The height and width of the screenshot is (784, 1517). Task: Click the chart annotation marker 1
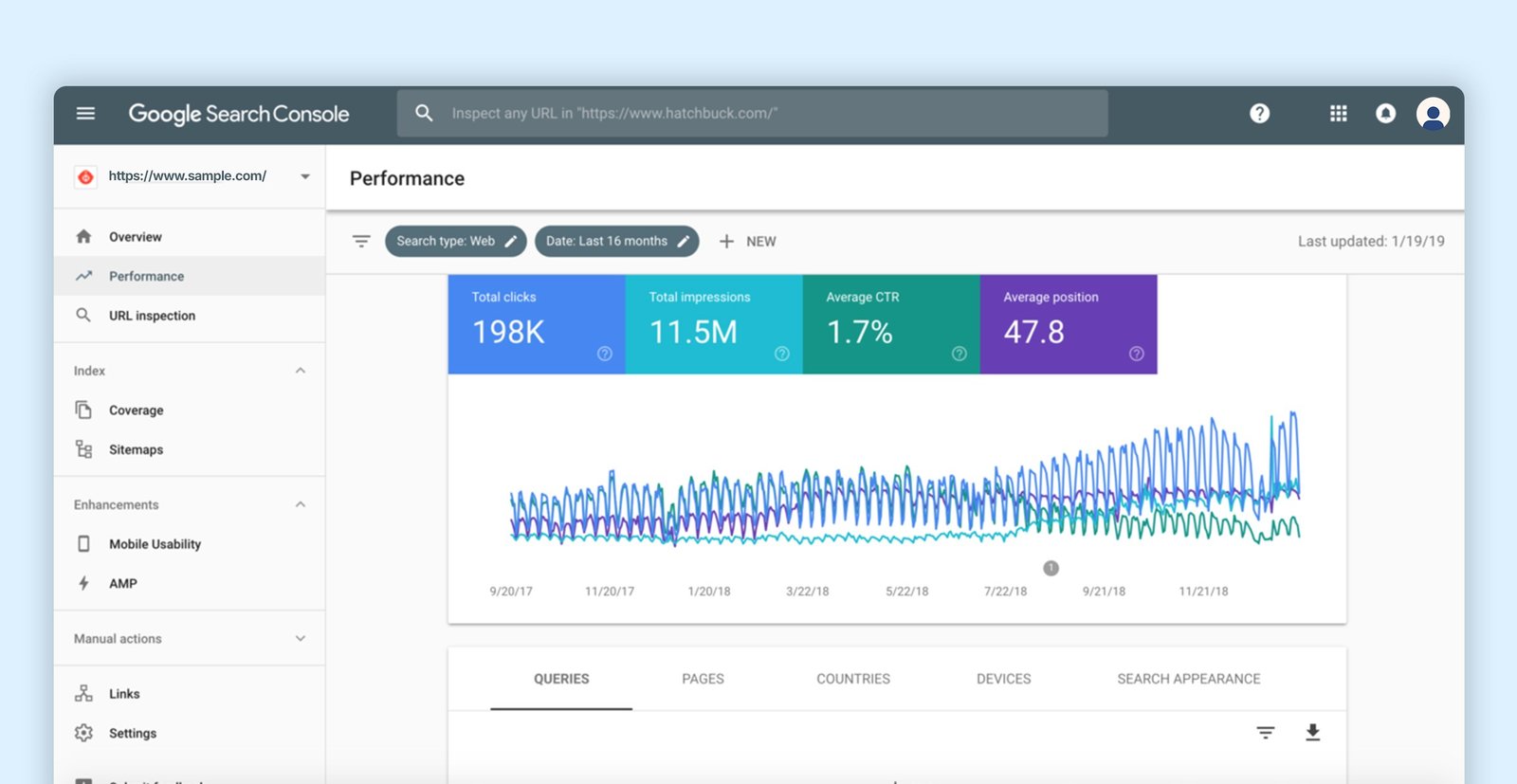[1051, 568]
